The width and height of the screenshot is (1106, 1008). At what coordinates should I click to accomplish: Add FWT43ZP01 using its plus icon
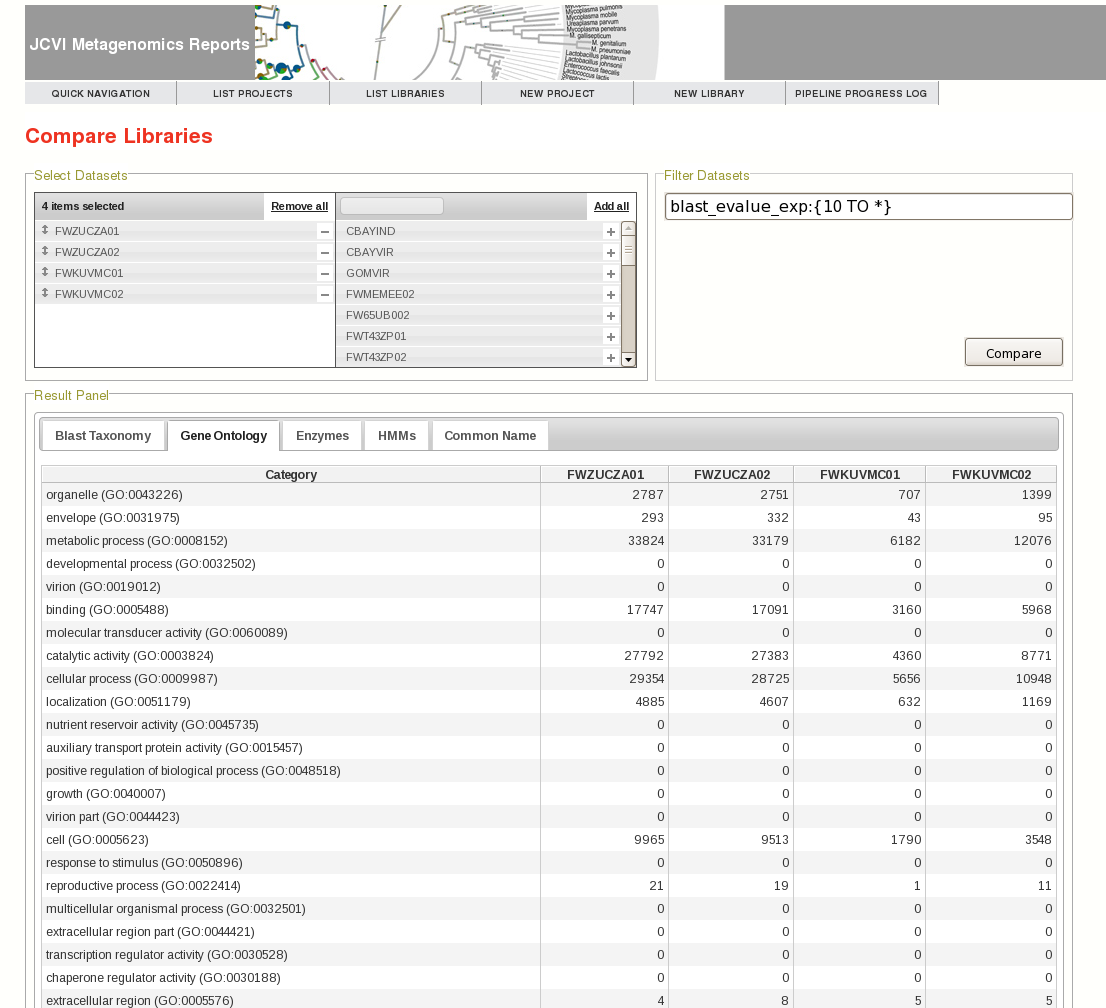point(610,337)
